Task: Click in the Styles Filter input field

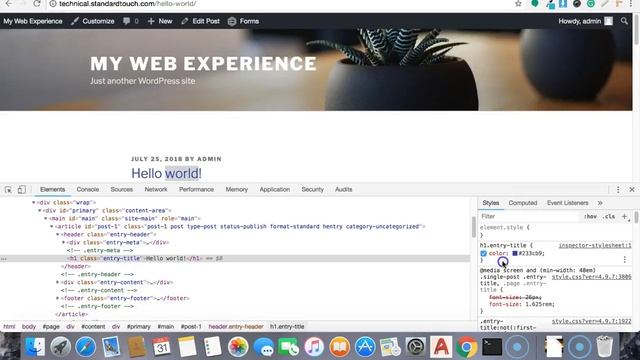Action: [x=529, y=216]
